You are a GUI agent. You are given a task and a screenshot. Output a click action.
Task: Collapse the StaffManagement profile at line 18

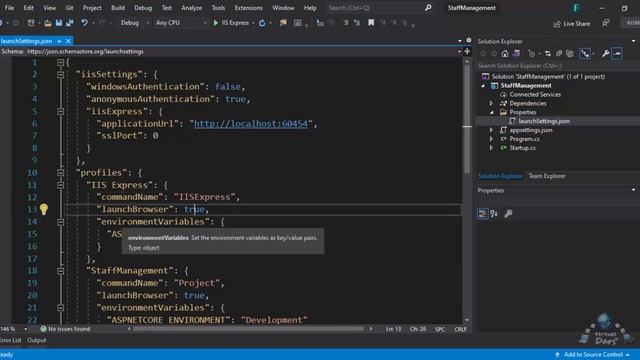click(60, 271)
